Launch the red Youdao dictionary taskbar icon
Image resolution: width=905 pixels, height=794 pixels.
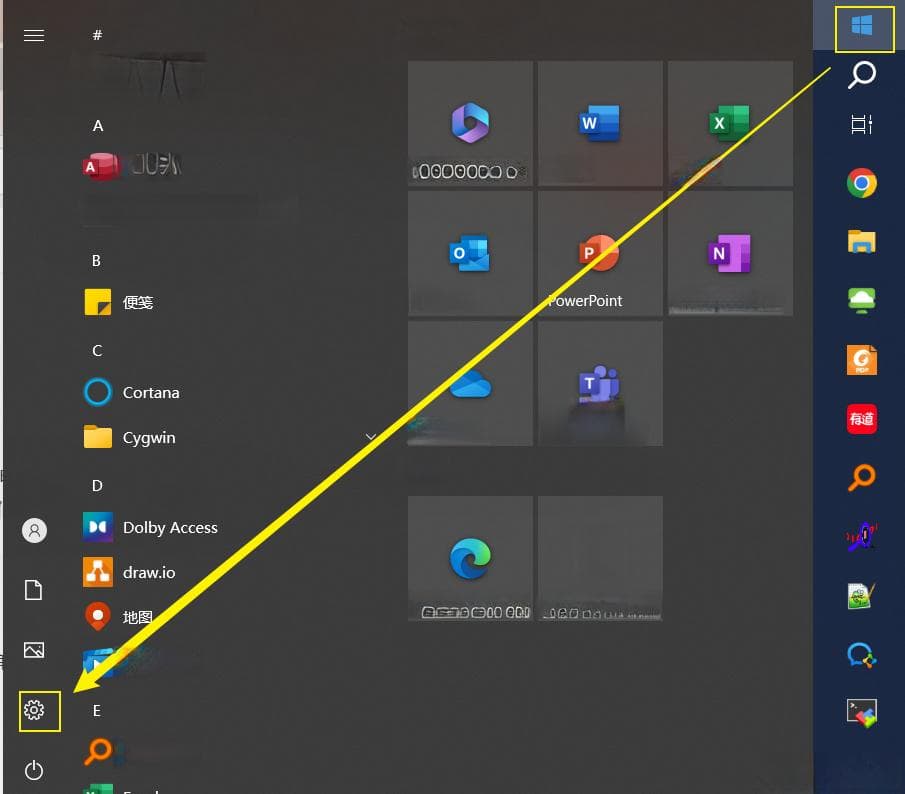point(862,419)
